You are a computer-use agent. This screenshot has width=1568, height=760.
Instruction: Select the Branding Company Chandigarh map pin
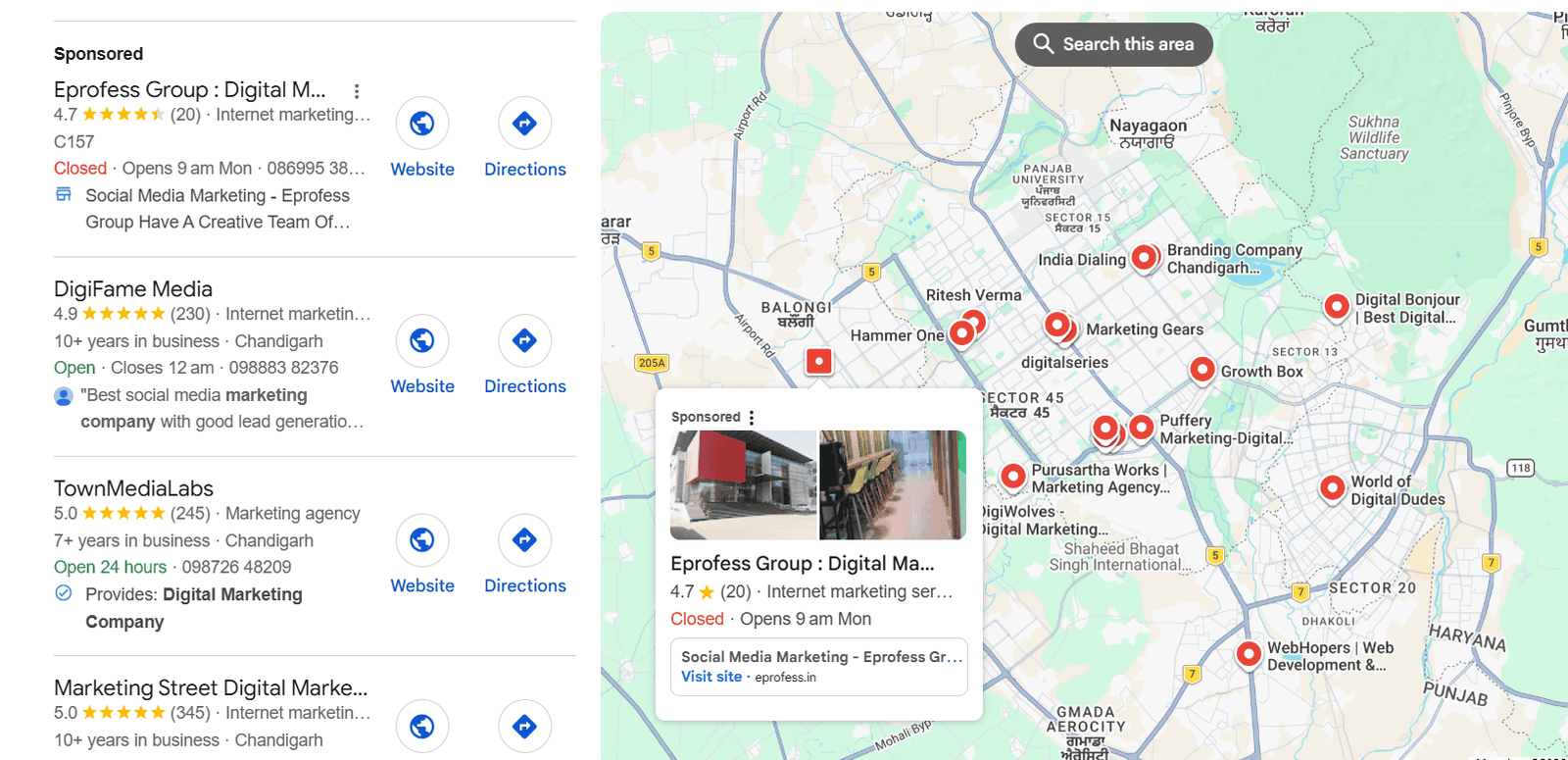1144,259
